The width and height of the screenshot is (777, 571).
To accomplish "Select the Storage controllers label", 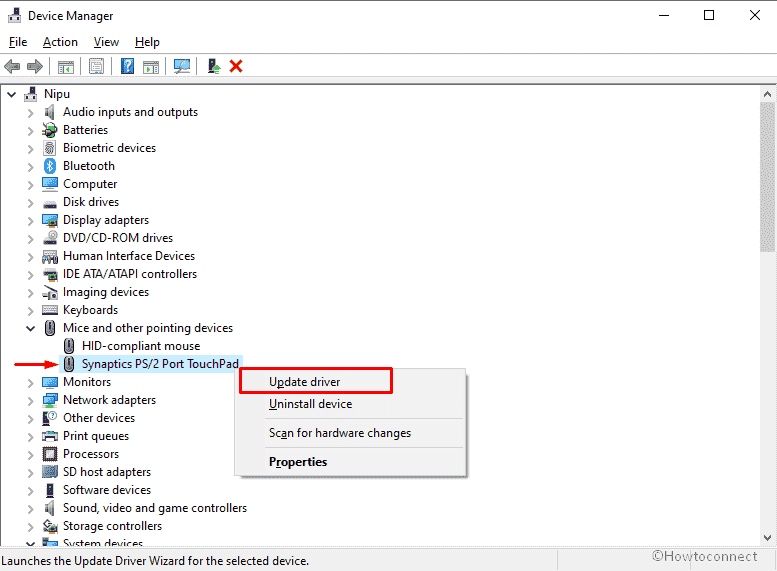I will (112, 526).
